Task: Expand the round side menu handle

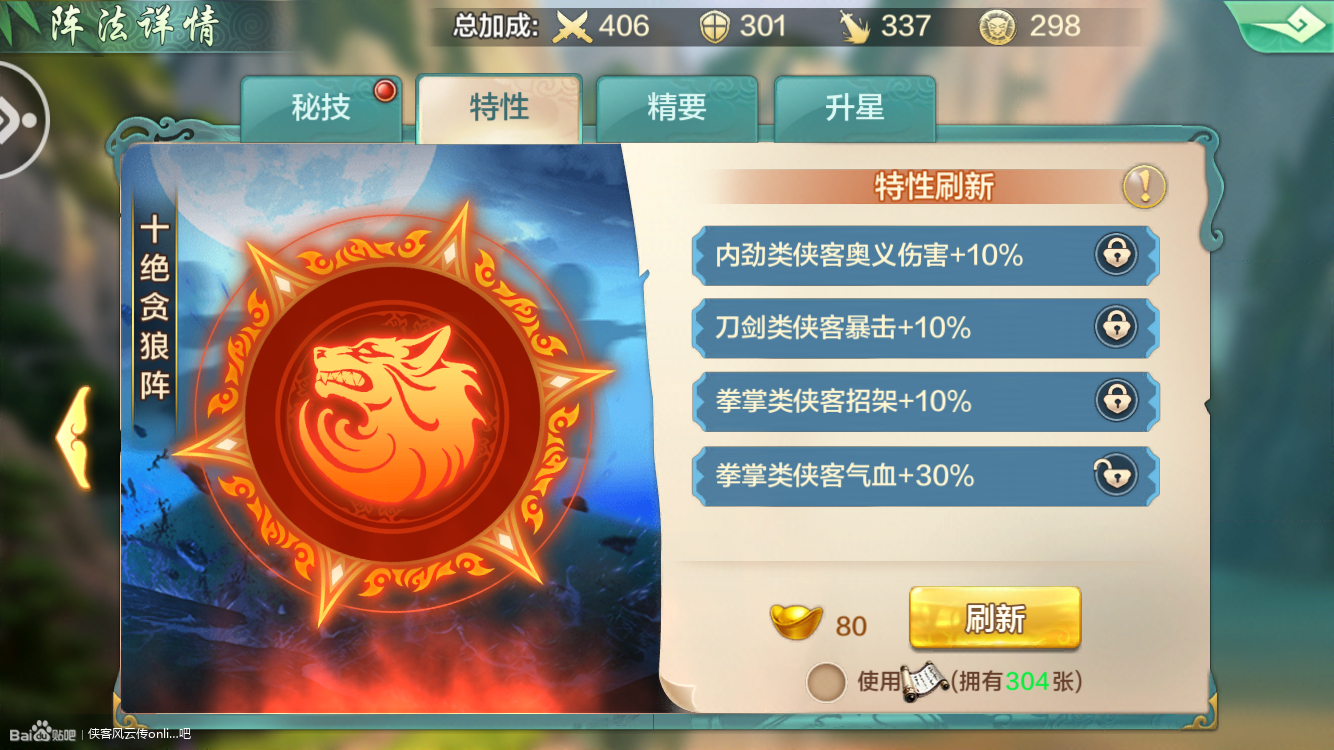Action: [x=20, y=120]
